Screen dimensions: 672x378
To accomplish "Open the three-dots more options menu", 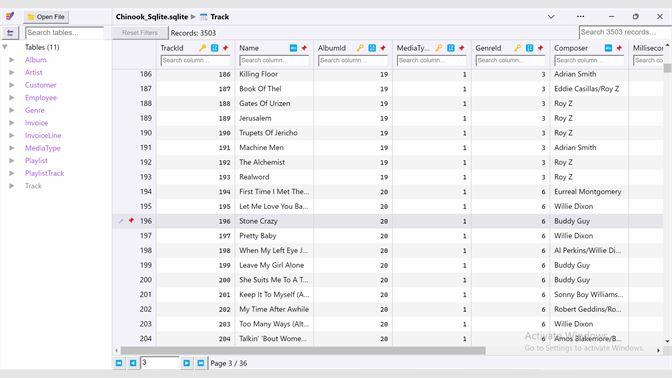I will point(580,16).
